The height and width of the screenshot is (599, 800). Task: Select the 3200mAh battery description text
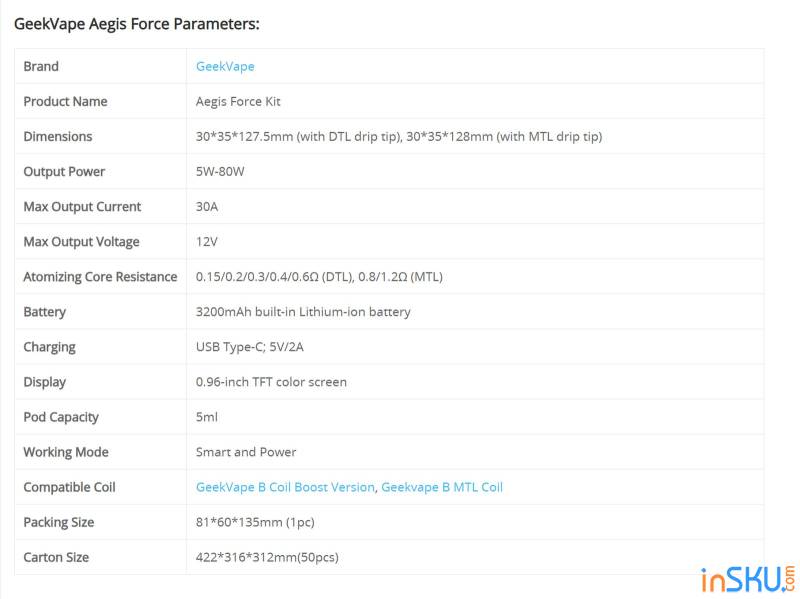303,311
